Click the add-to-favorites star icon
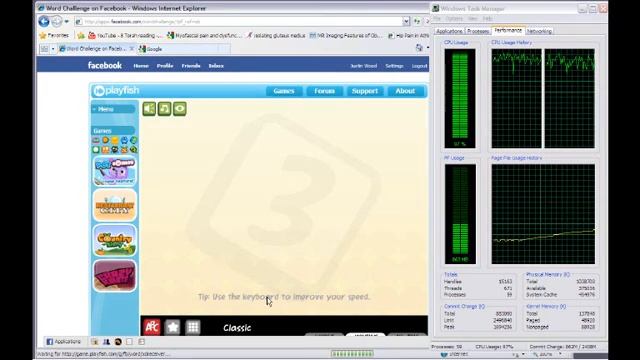This screenshot has width=640, height=360. 81,36
